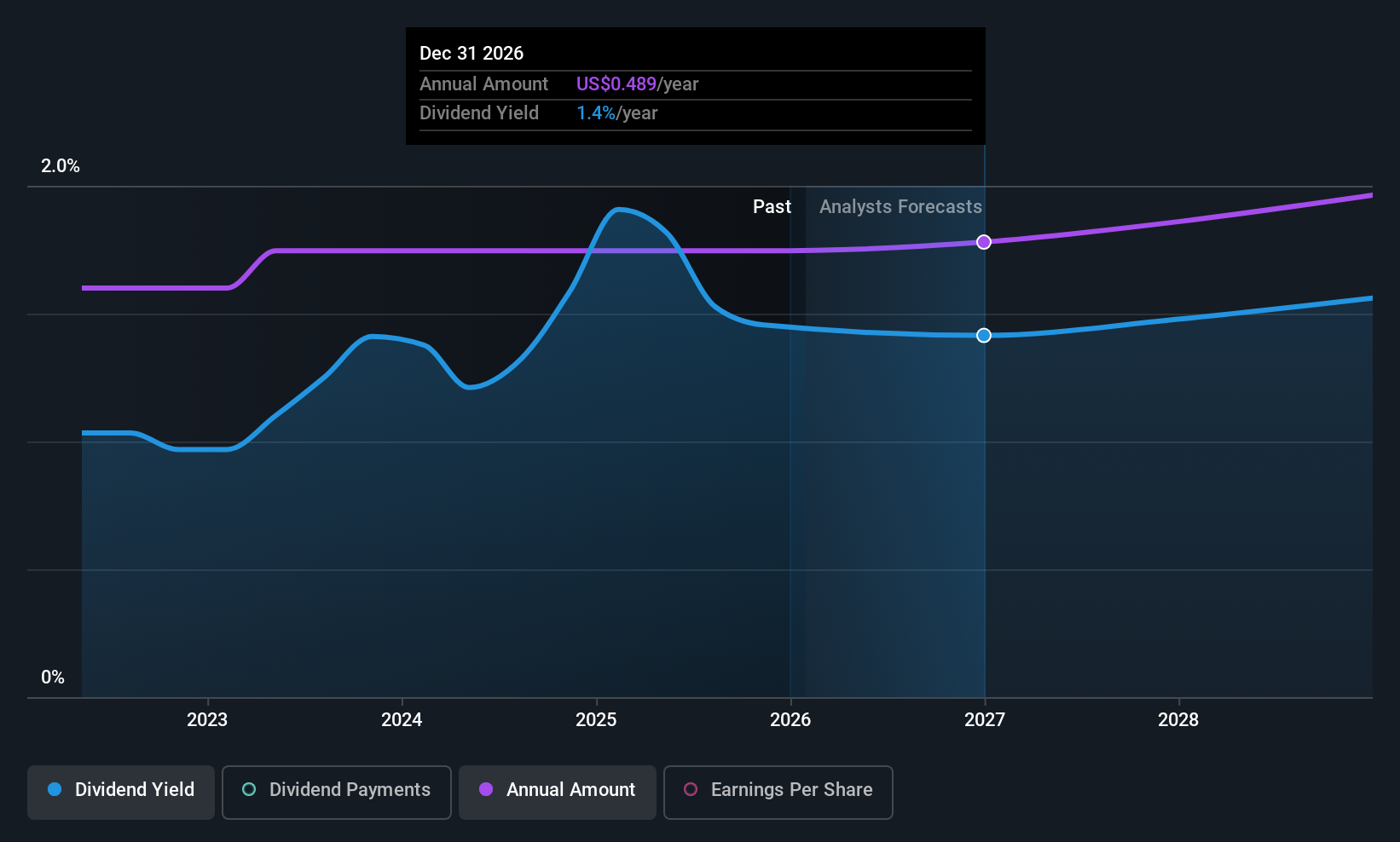Image resolution: width=1400 pixels, height=842 pixels.
Task: Click the 2023 x-axis label
Action: tap(207, 720)
